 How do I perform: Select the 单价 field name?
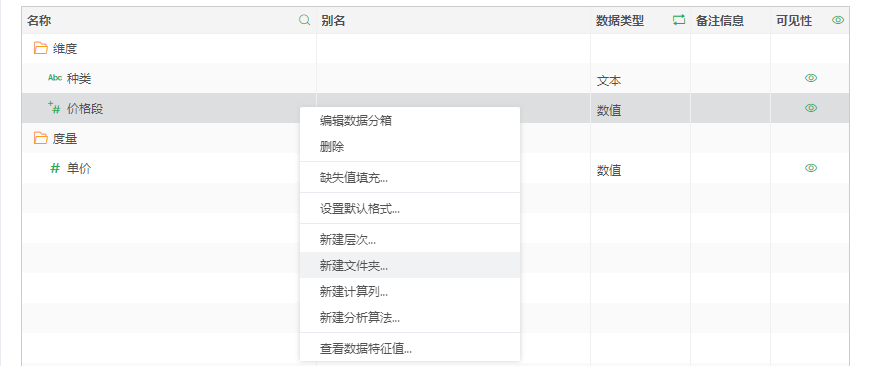(x=79, y=169)
